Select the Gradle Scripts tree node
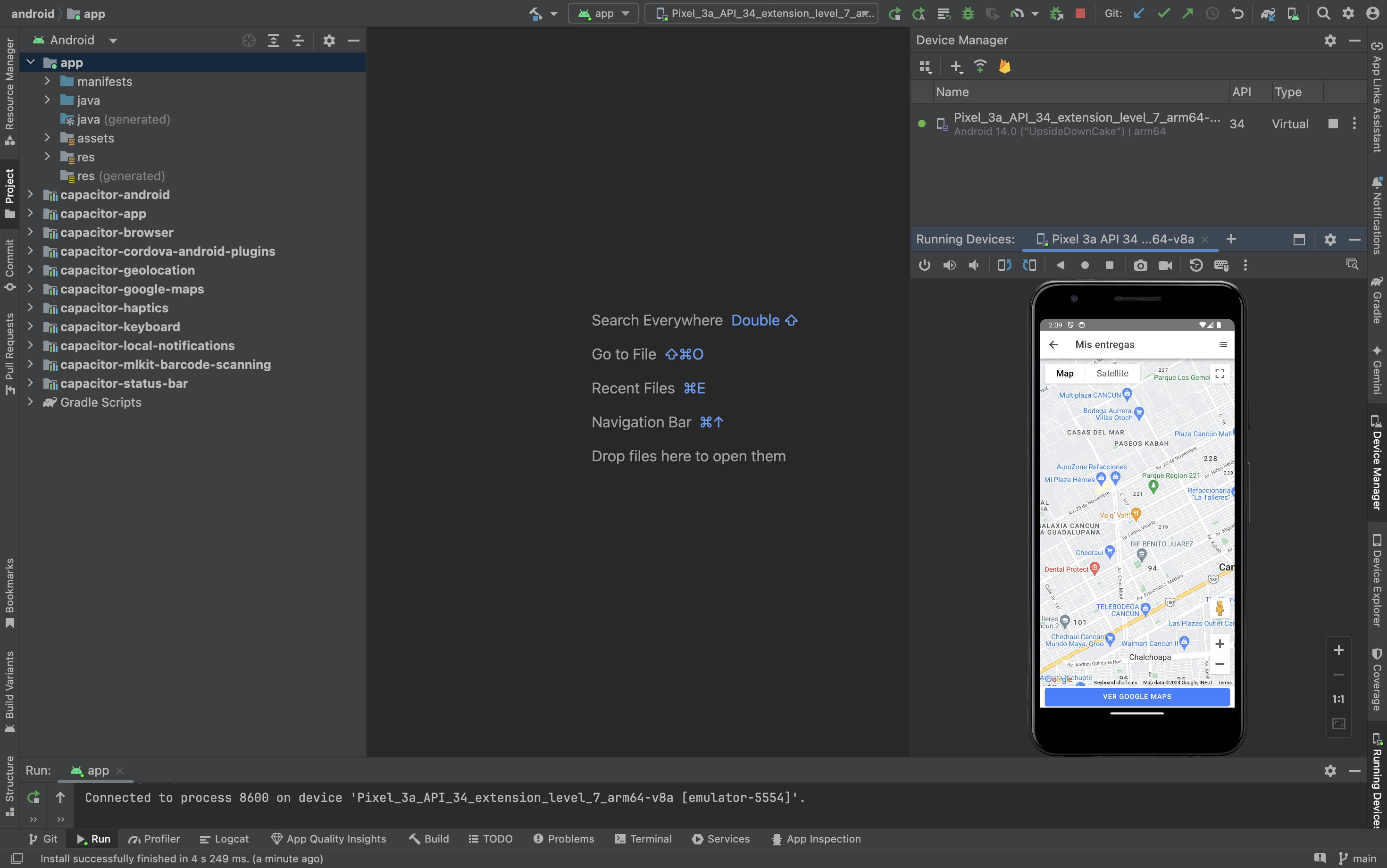Viewport: 1387px width, 868px height. coord(100,402)
